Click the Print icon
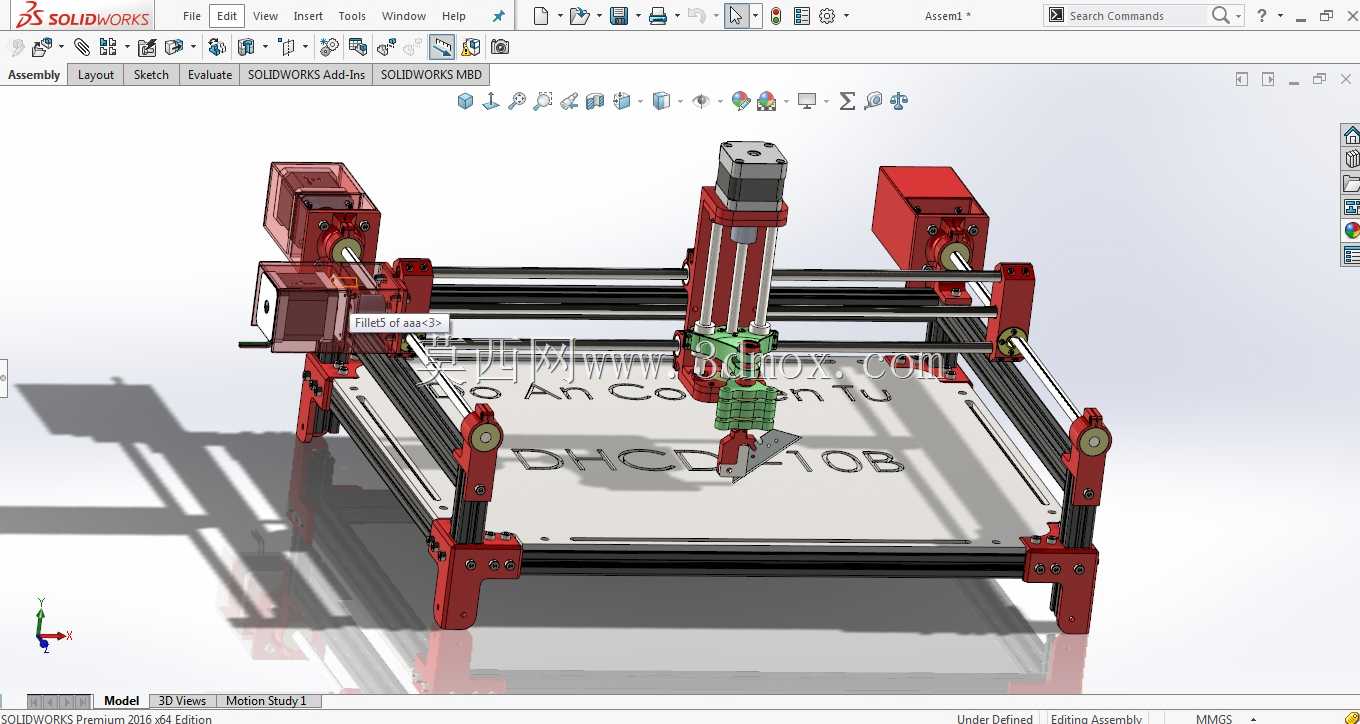1360x724 pixels. pyautogui.click(x=657, y=16)
